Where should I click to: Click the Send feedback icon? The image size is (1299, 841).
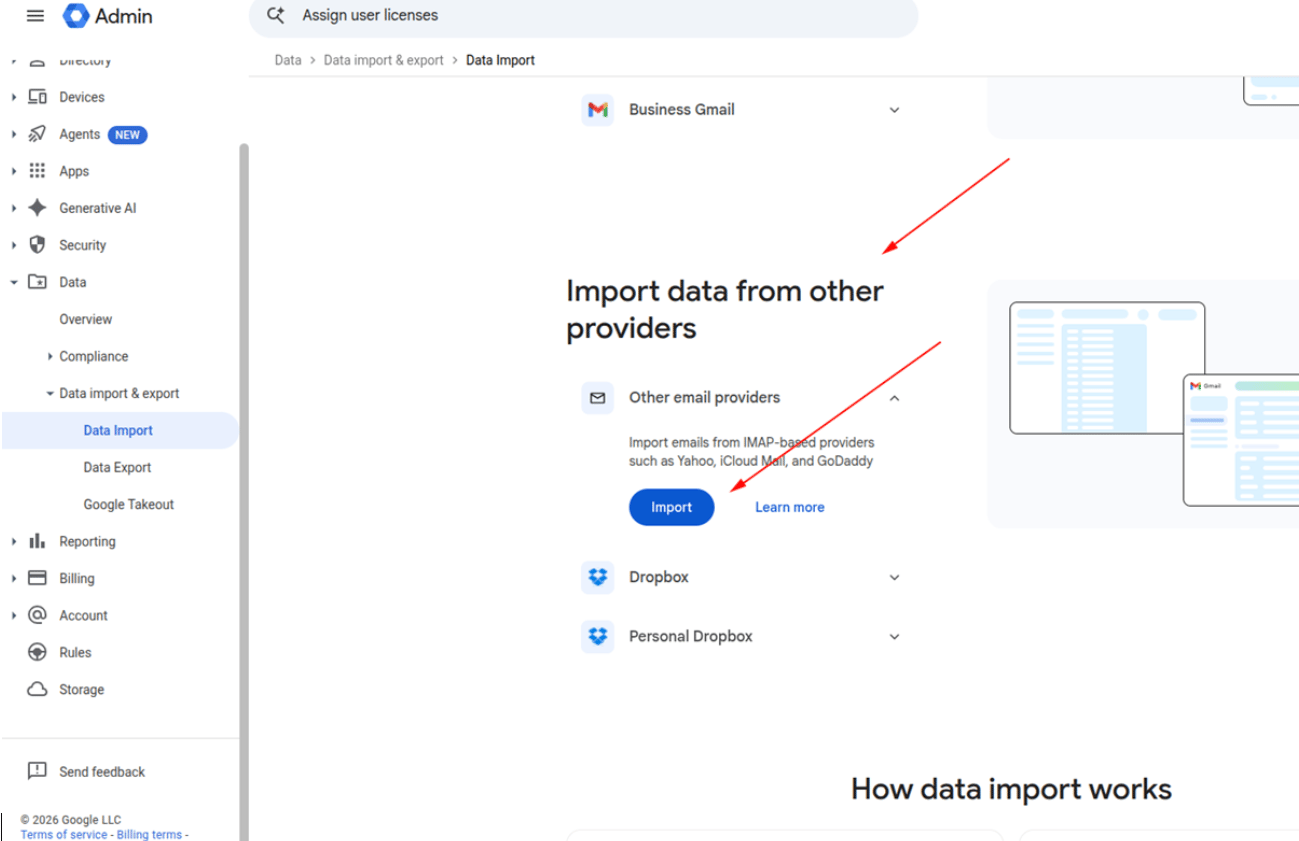pyautogui.click(x=37, y=771)
